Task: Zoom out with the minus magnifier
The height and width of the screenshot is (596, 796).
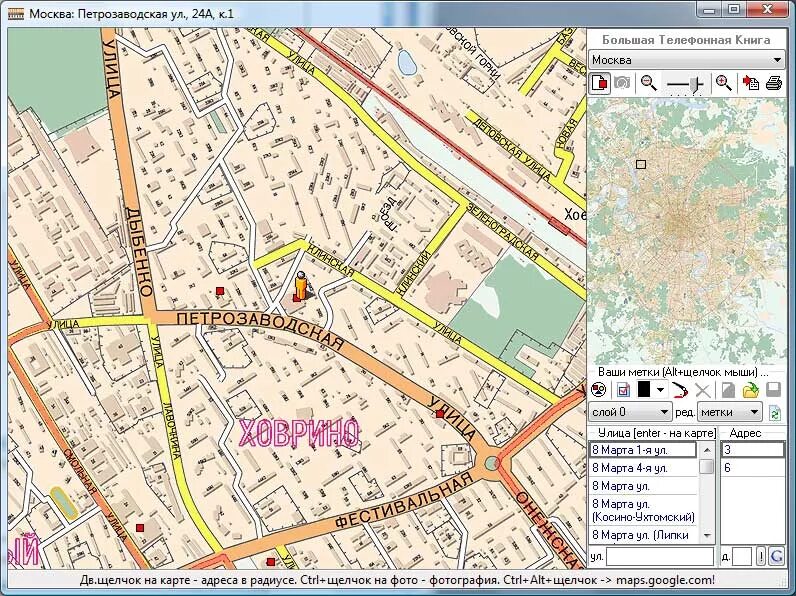Action: [649, 82]
